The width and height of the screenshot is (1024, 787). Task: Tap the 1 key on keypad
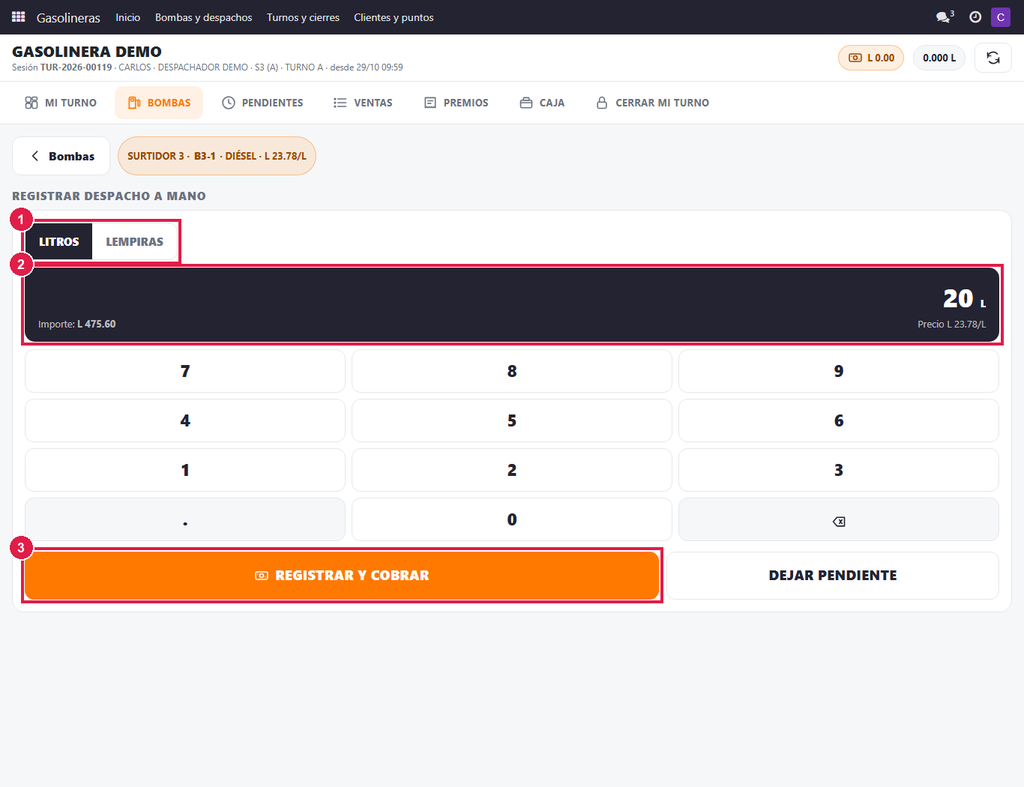[185, 470]
